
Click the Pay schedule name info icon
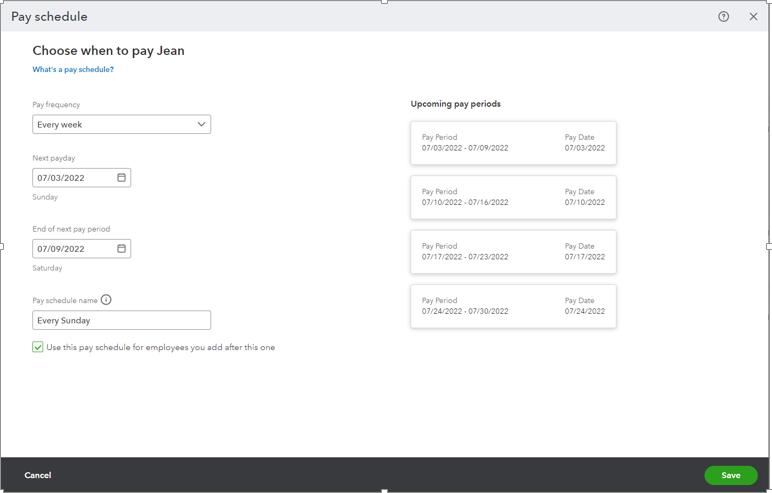coord(106,299)
